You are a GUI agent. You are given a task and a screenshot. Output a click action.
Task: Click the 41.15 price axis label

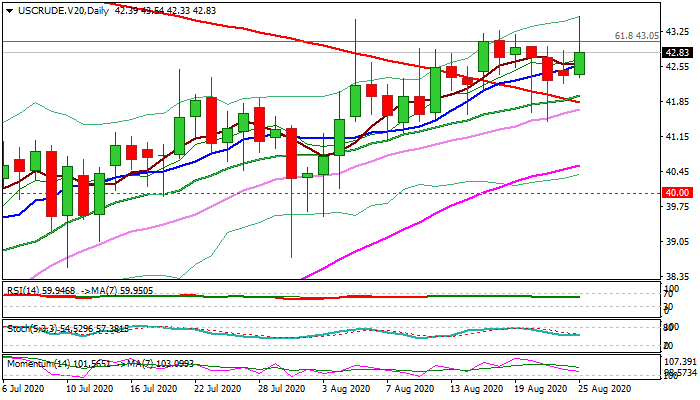tap(678, 137)
